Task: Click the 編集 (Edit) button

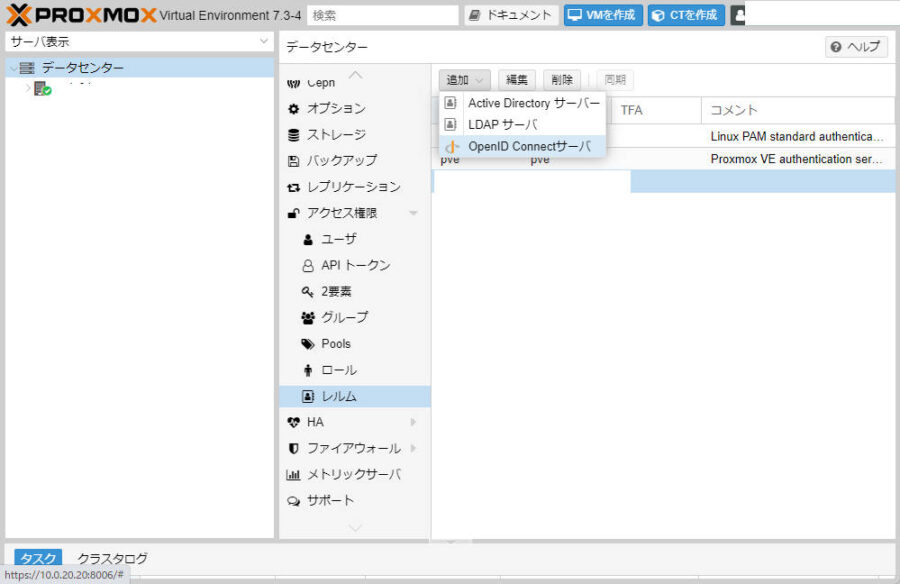Action: (x=516, y=79)
